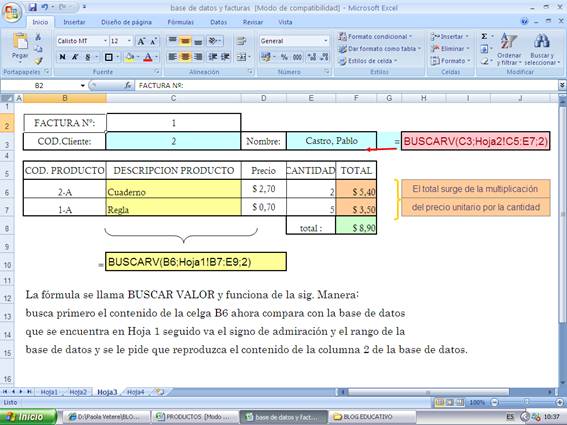Expand Formato cells dropdown
This screenshot has width=567, height=425.
pyautogui.click(x=450, y=61)
